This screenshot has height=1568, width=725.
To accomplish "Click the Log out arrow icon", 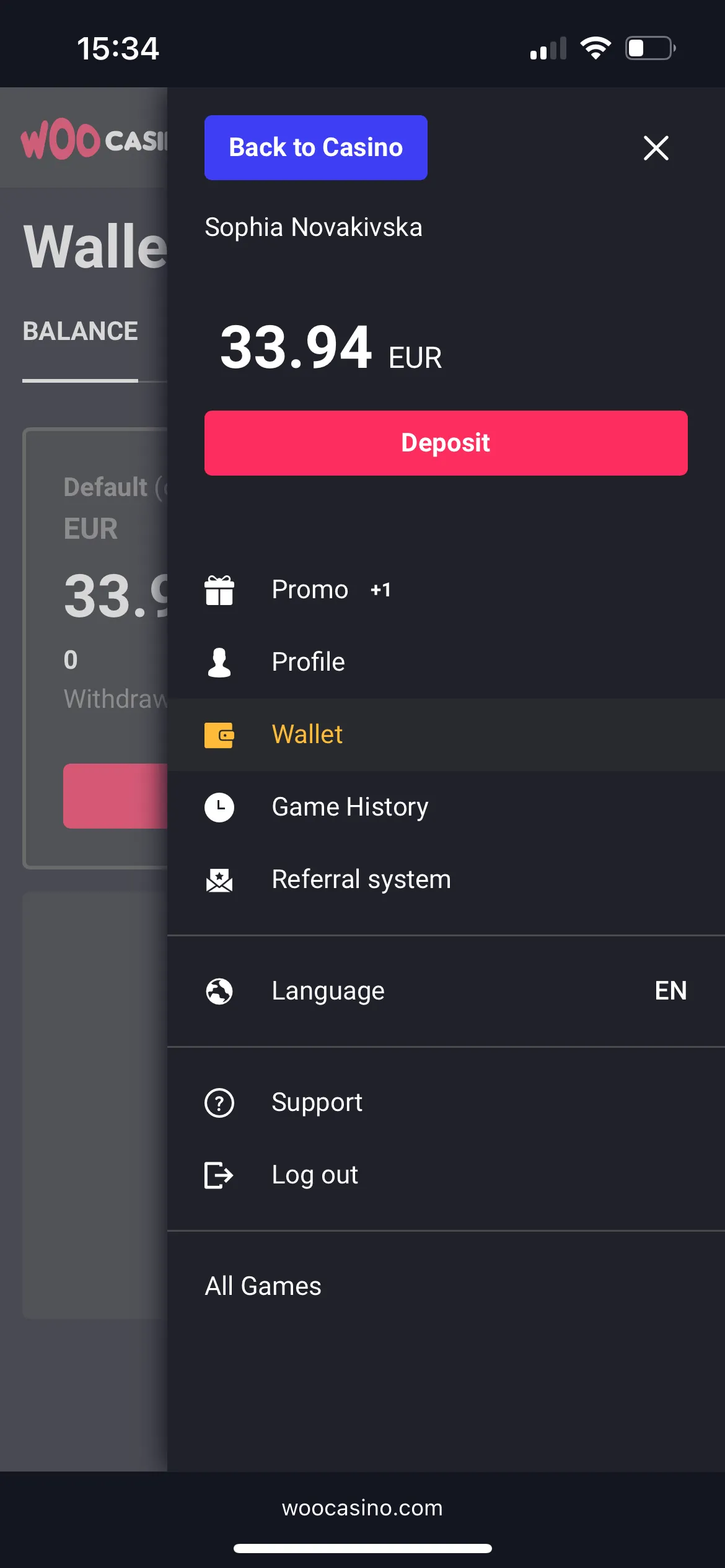I will tap(219, 1175).
